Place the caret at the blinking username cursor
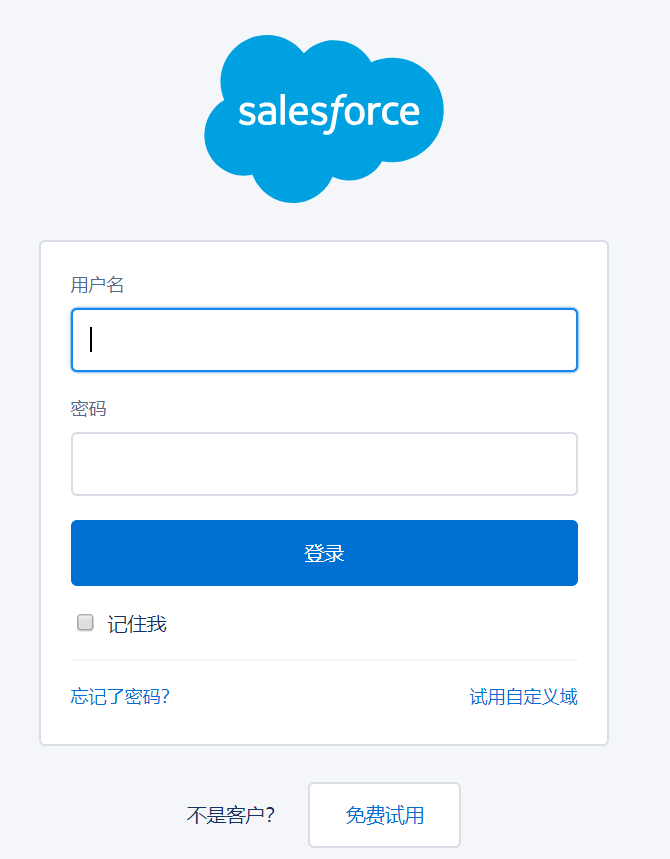Image resolution: width=670 pixels, height=859 pixels. click(91, 340)
